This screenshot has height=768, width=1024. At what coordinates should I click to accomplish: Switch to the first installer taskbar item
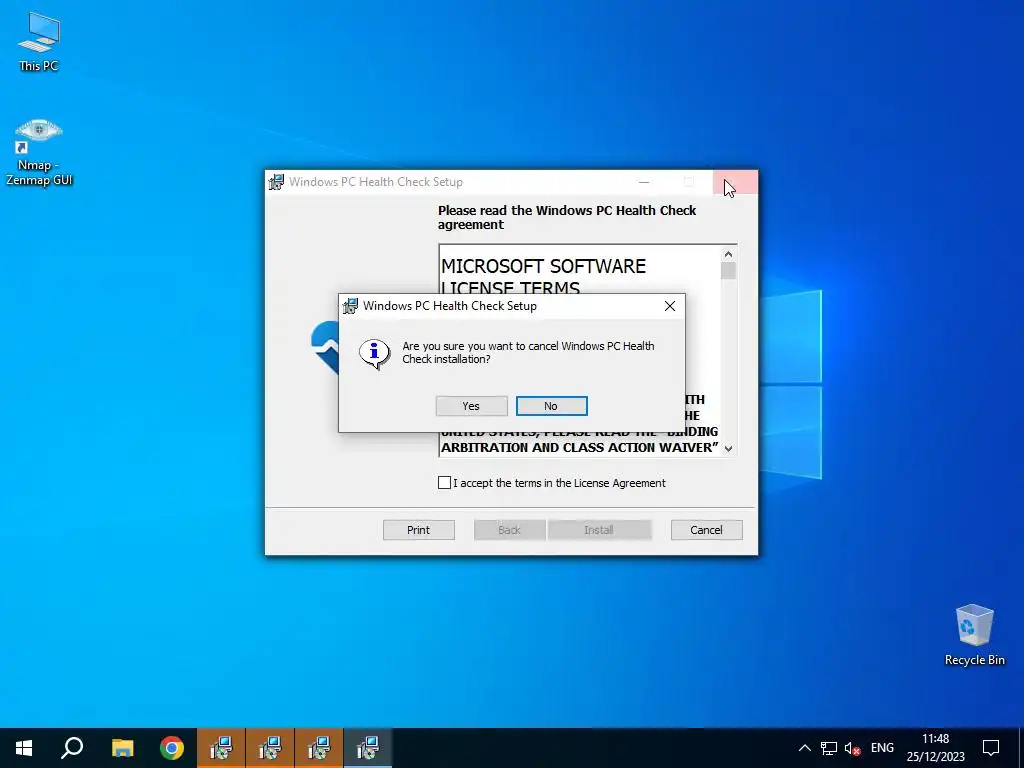(221, 748)
